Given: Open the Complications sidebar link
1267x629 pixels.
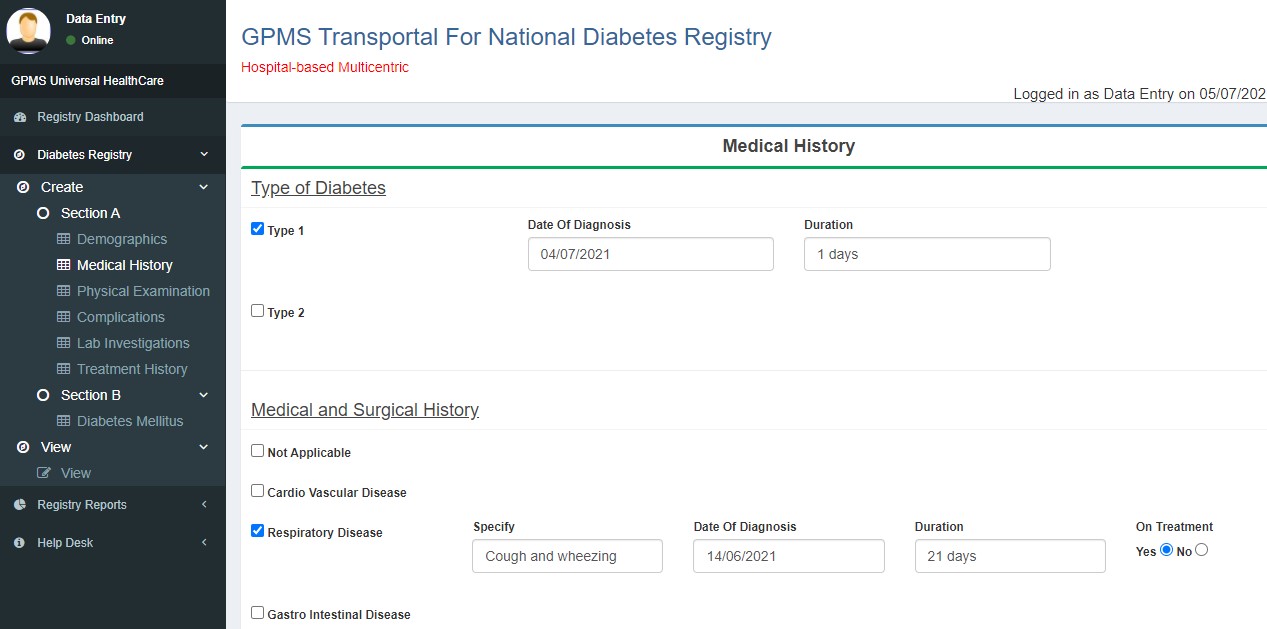Looking at the screenshot, I should coord(120,317).
